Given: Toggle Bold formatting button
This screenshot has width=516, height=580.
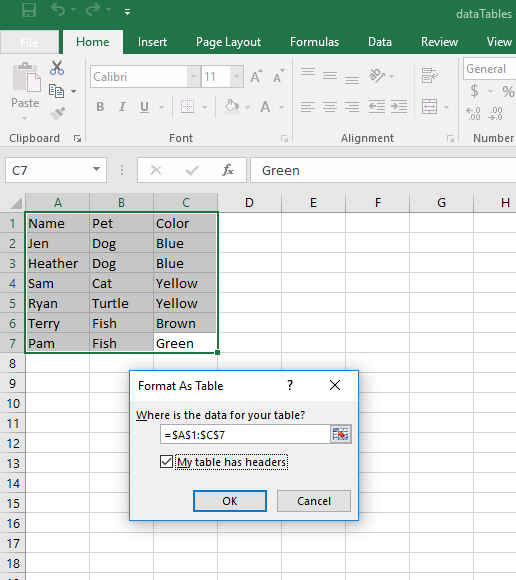Looking at the screenshot, I should [100, 107].
